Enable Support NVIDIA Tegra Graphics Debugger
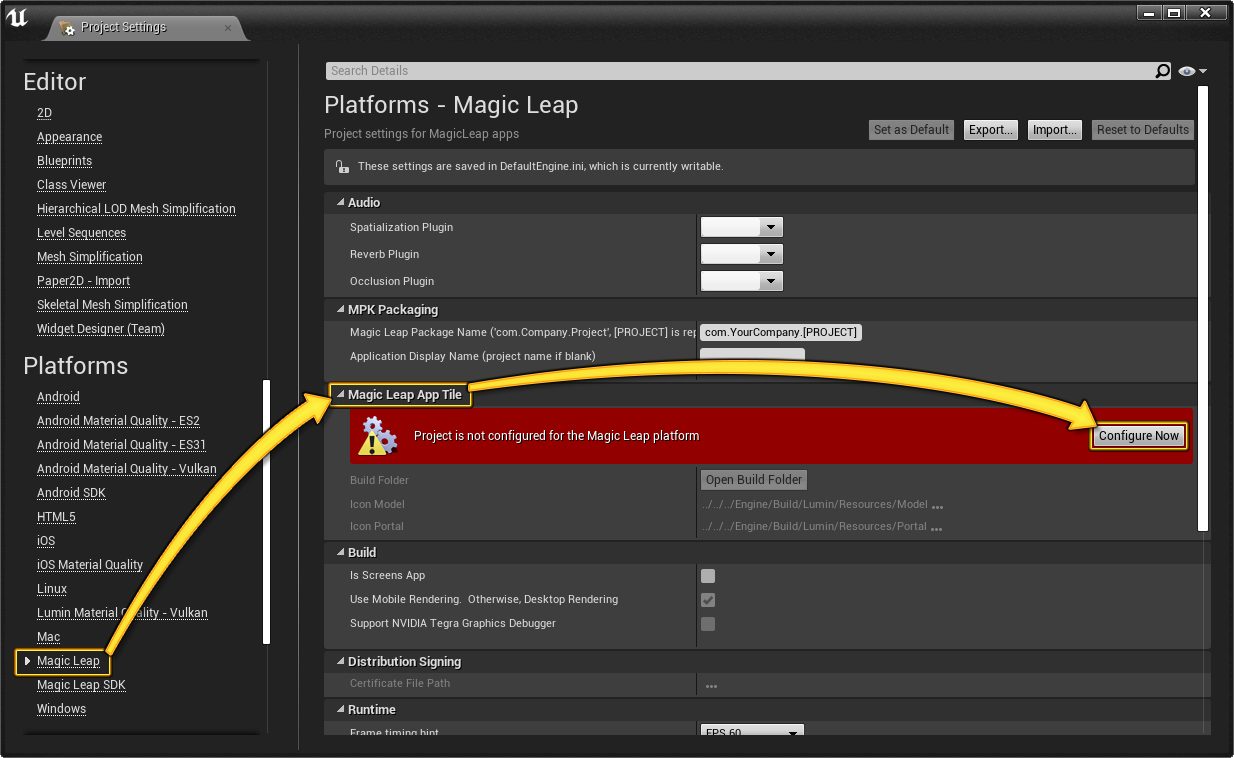 (x=708, y=624)
